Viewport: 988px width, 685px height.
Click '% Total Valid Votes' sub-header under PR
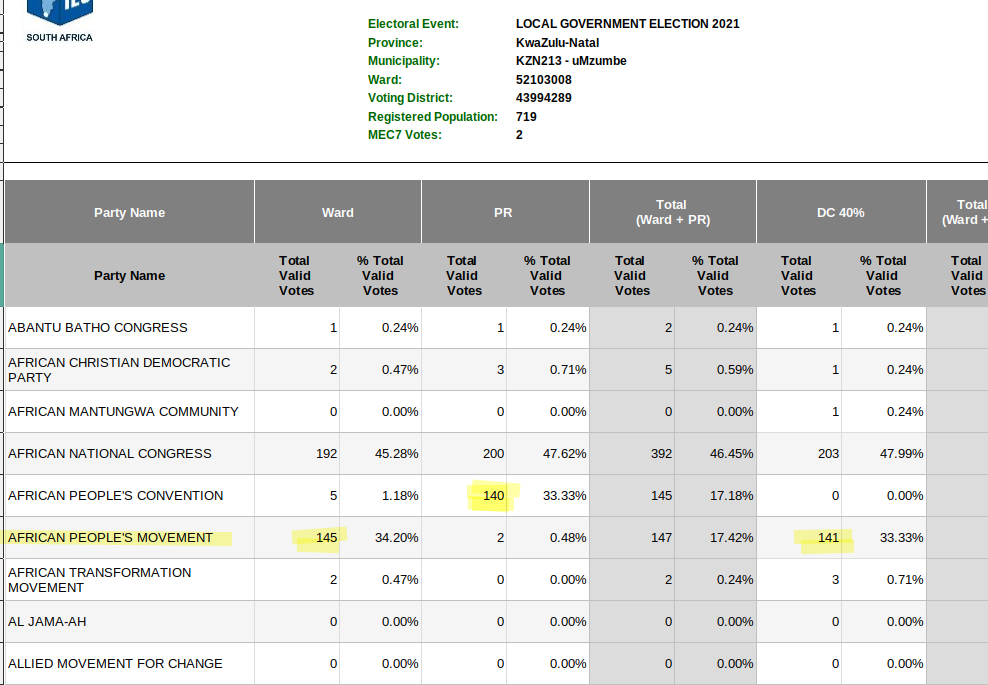(547, 275)
